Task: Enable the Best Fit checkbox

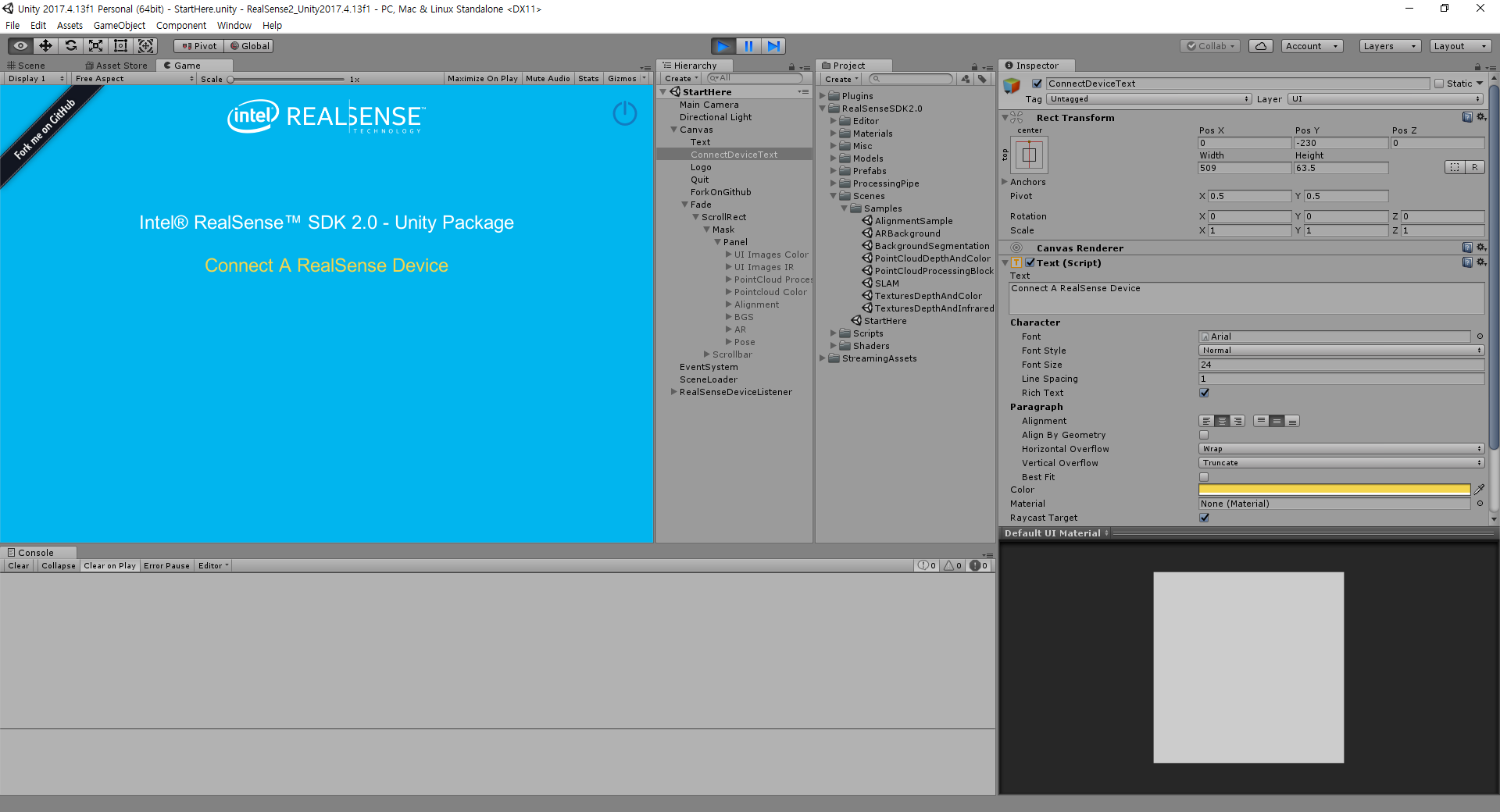Action: pyautogui.click(x=1203, y=476)
